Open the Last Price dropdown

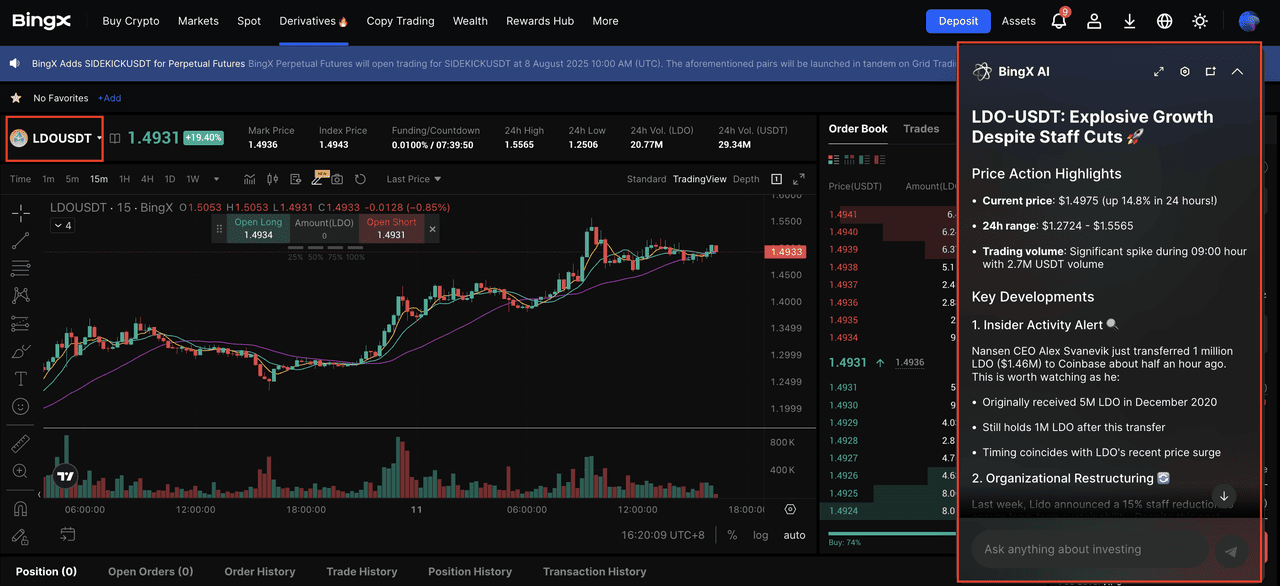click(414, 179)
